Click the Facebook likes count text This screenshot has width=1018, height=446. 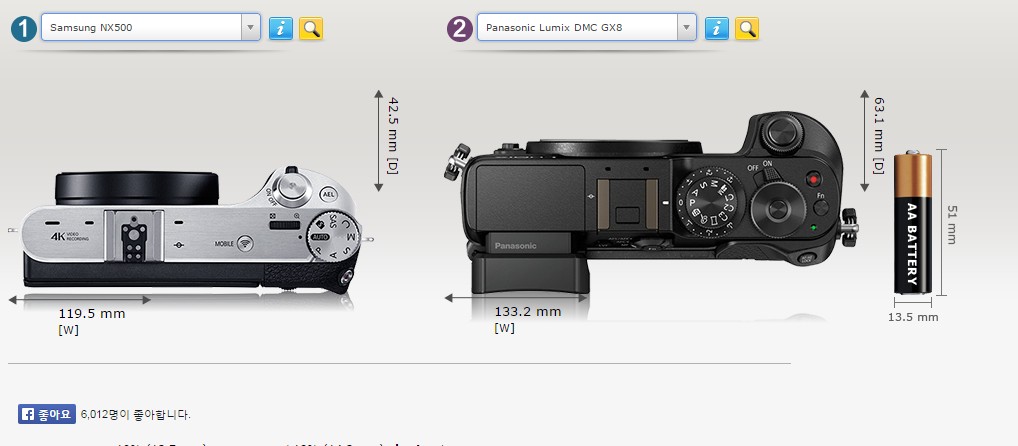[136, 414]
